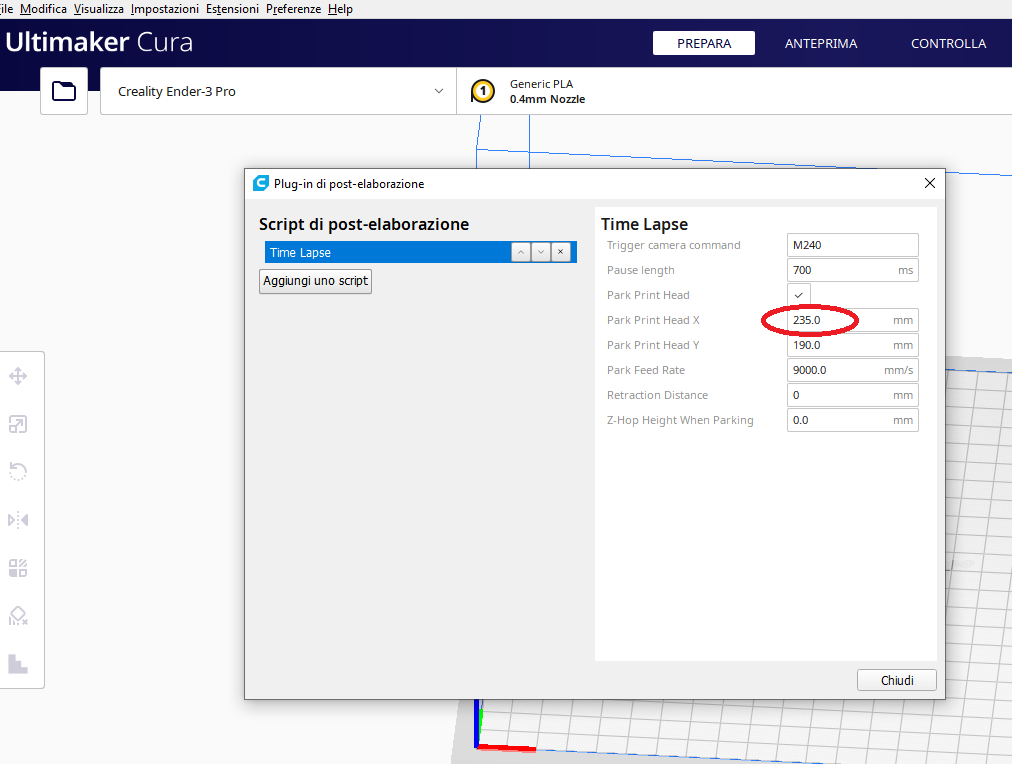Open the Estensioni menu
Viewport: 1012px width, 764px height.
[x=232, y=9]
